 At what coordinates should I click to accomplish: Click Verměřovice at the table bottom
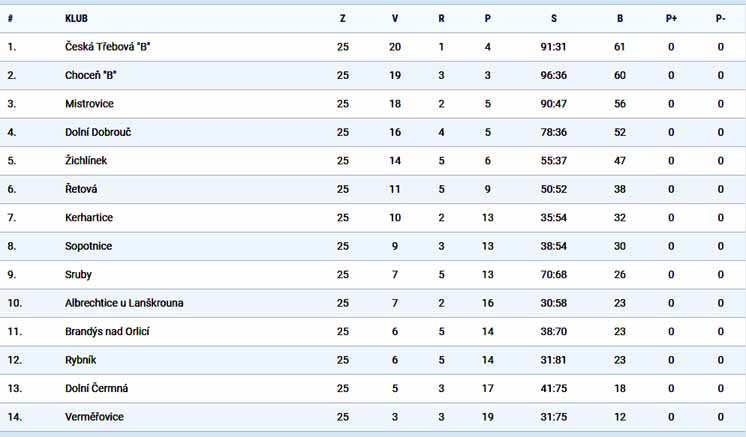[x=94, y=417]
